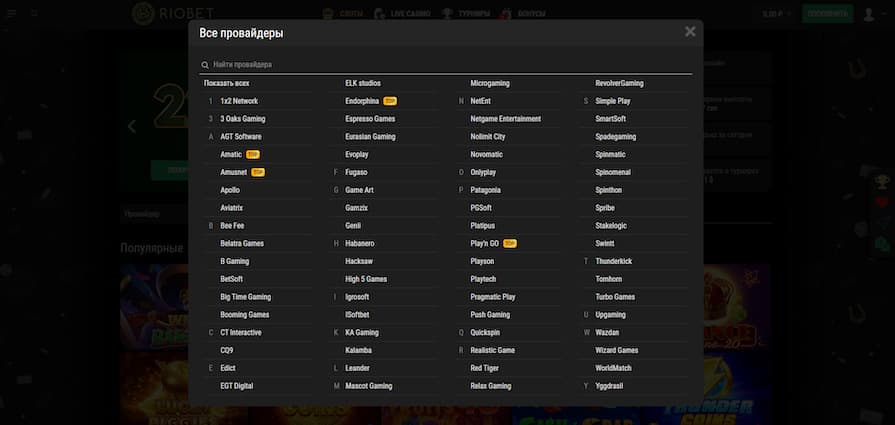Select Aviatrix provider

click(232, 208)
